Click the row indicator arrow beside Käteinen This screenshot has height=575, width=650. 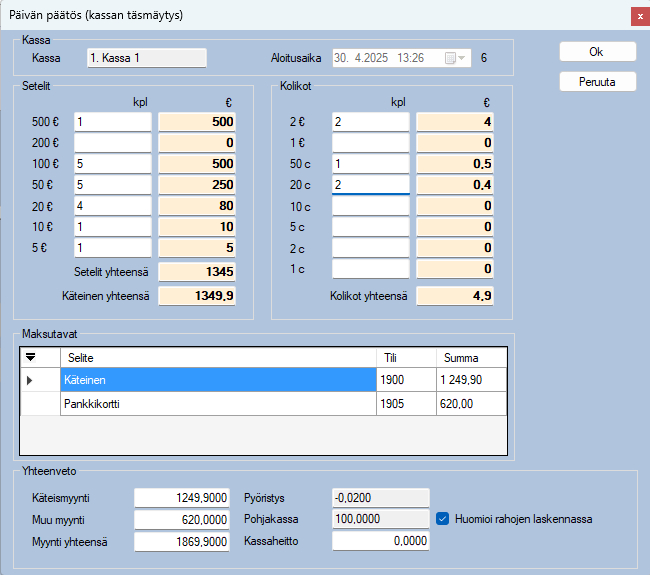[29, 380]
